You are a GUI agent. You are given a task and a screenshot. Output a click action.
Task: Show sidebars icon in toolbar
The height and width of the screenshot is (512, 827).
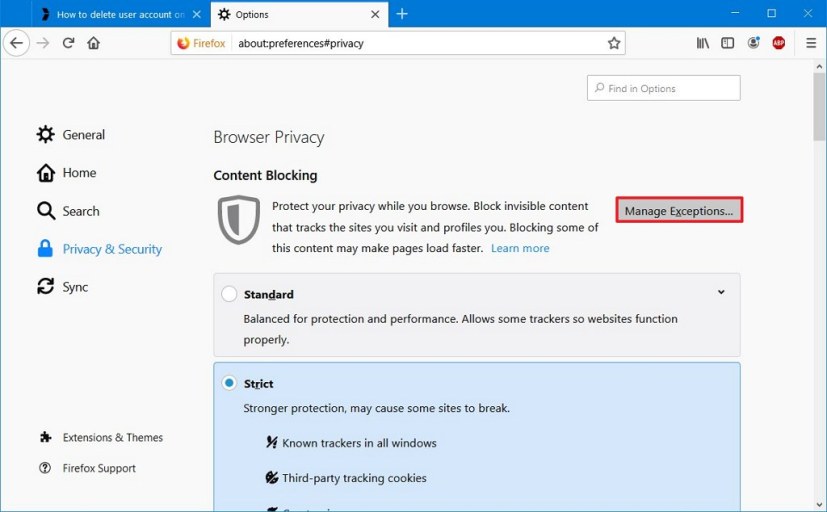click(728, 43)
